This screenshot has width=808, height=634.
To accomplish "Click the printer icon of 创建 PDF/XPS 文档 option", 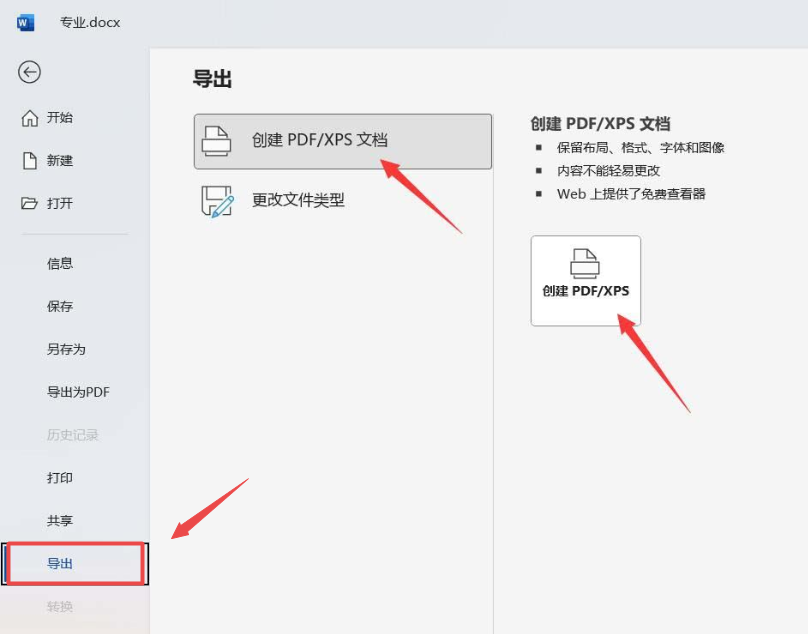I will pyautogui.click(x=217, y=141).
